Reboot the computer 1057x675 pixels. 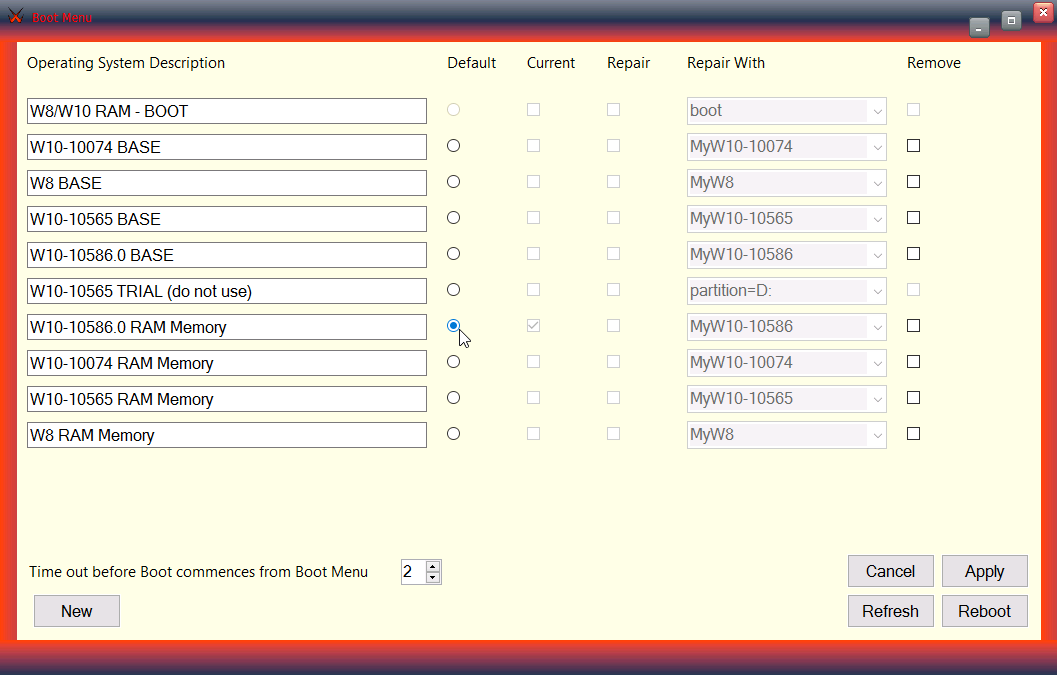(984, 611)
